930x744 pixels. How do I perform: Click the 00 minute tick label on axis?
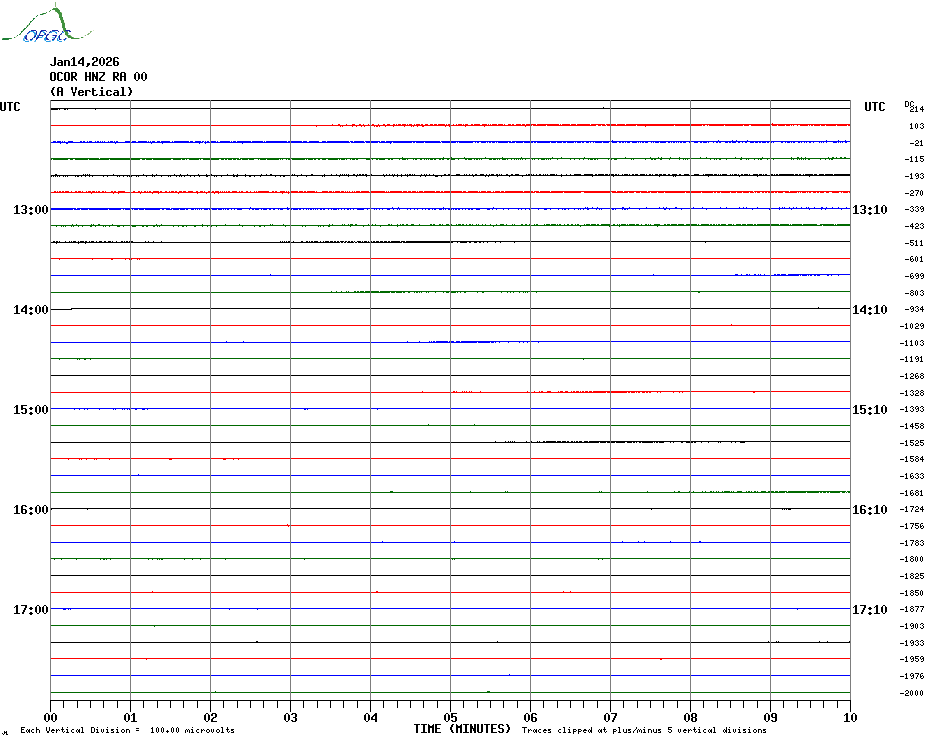[50, 717]
